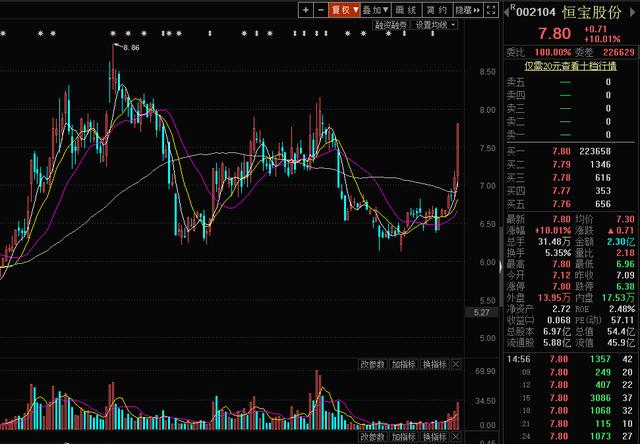Select the 买二 7.79 bid row

click(571, 164)
